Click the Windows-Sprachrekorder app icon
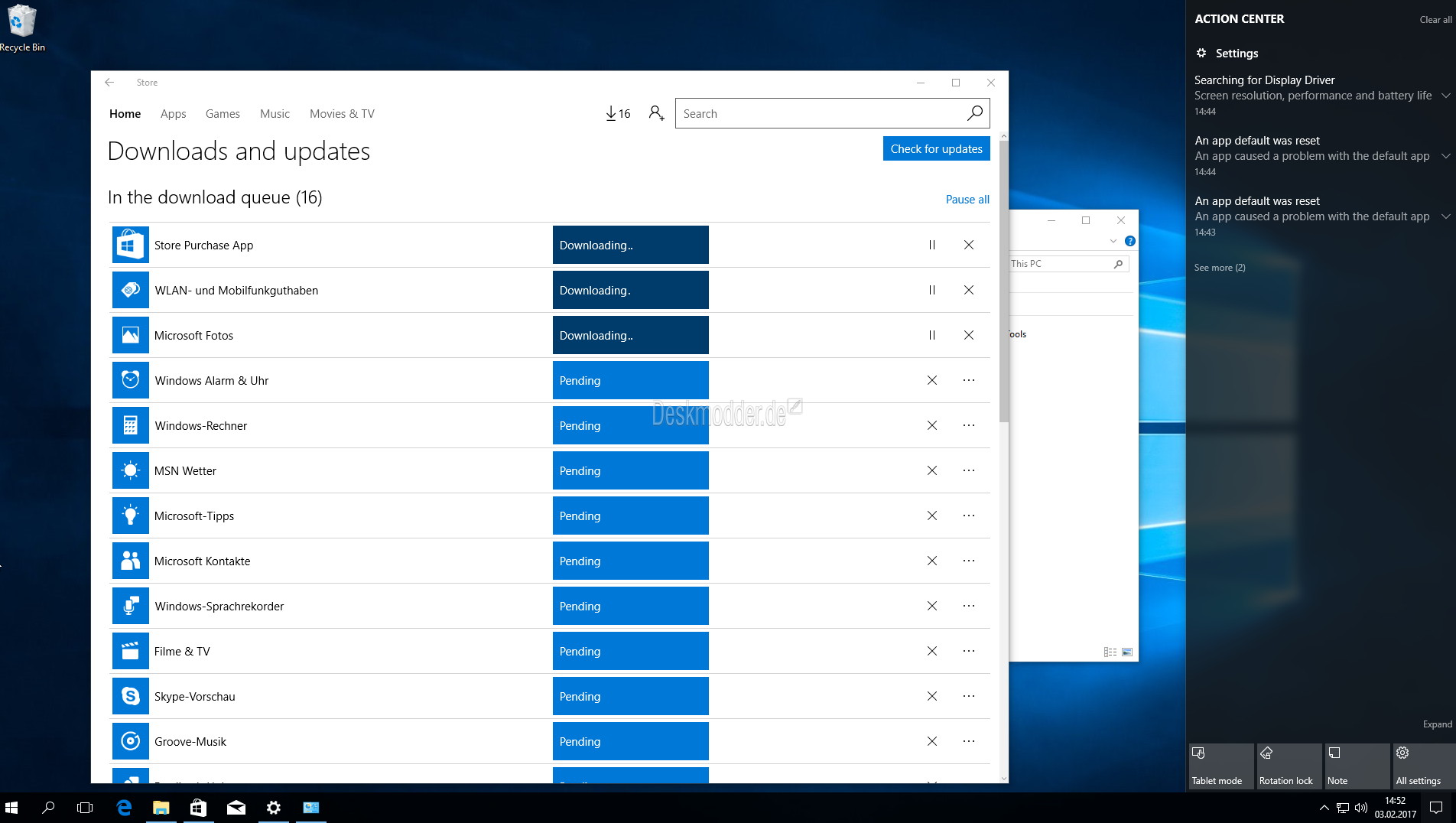The width and height of the screenshot is (1456, 823). (130, 606)
